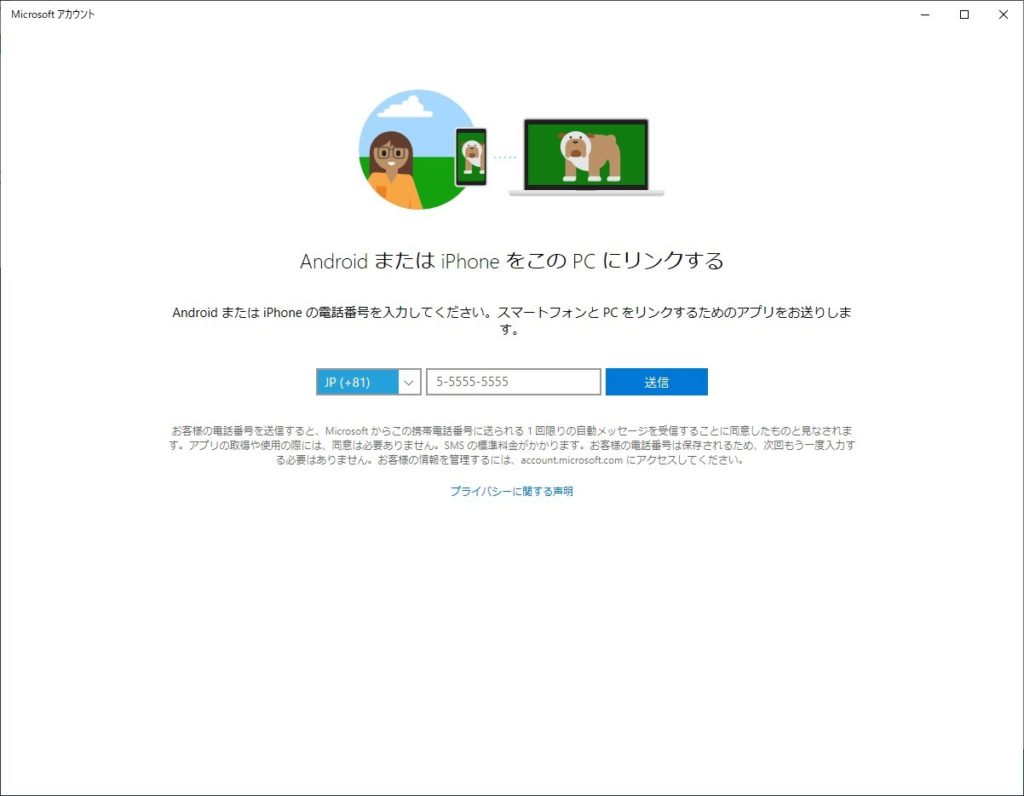This screenshot has width=1024, height=796.
Task: Click the Microsoft アカウント title bar text
Action: pyautogui.click(x=53, y=15)
